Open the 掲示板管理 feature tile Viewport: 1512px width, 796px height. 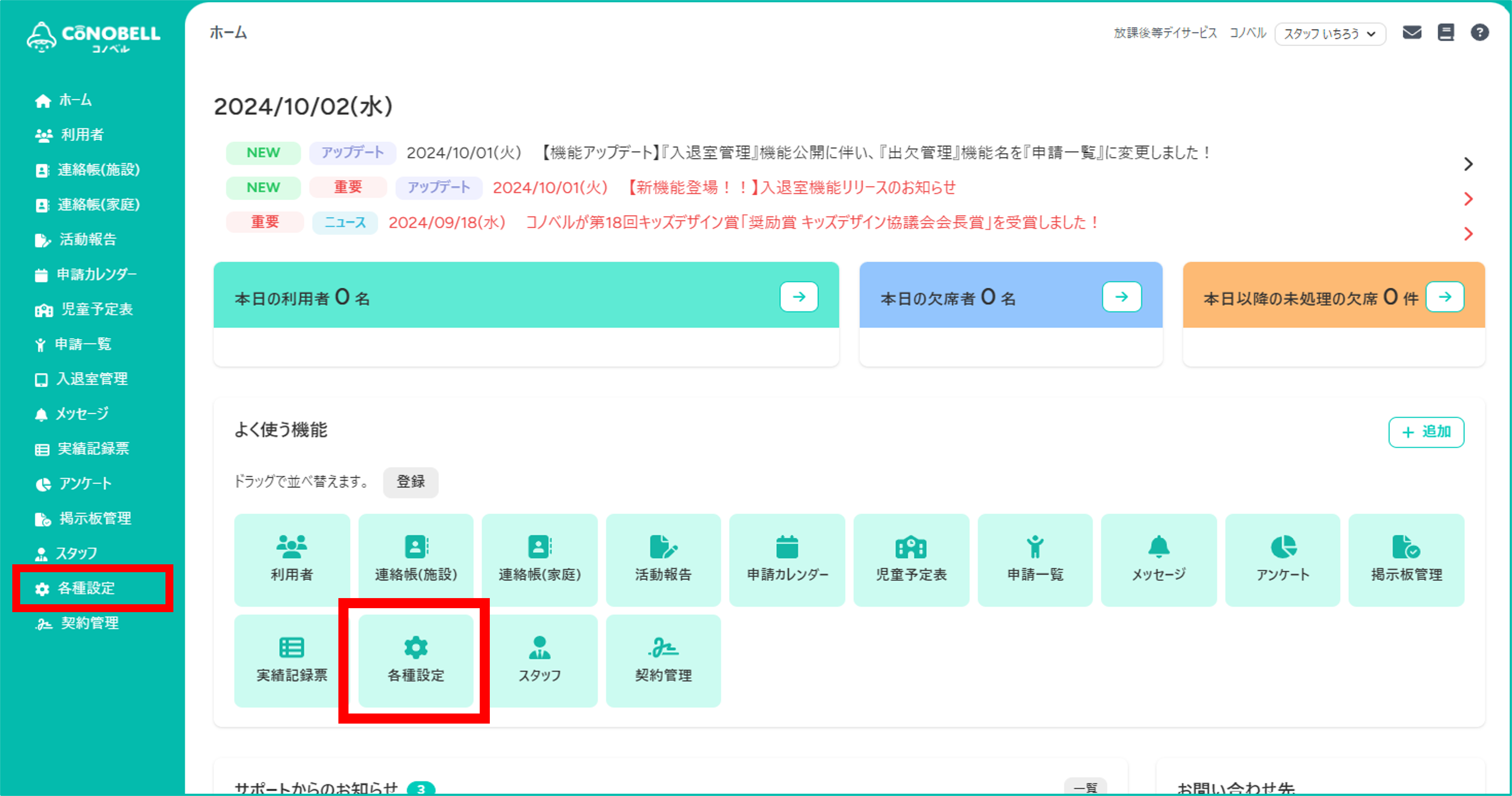[x=1406, y=560]
